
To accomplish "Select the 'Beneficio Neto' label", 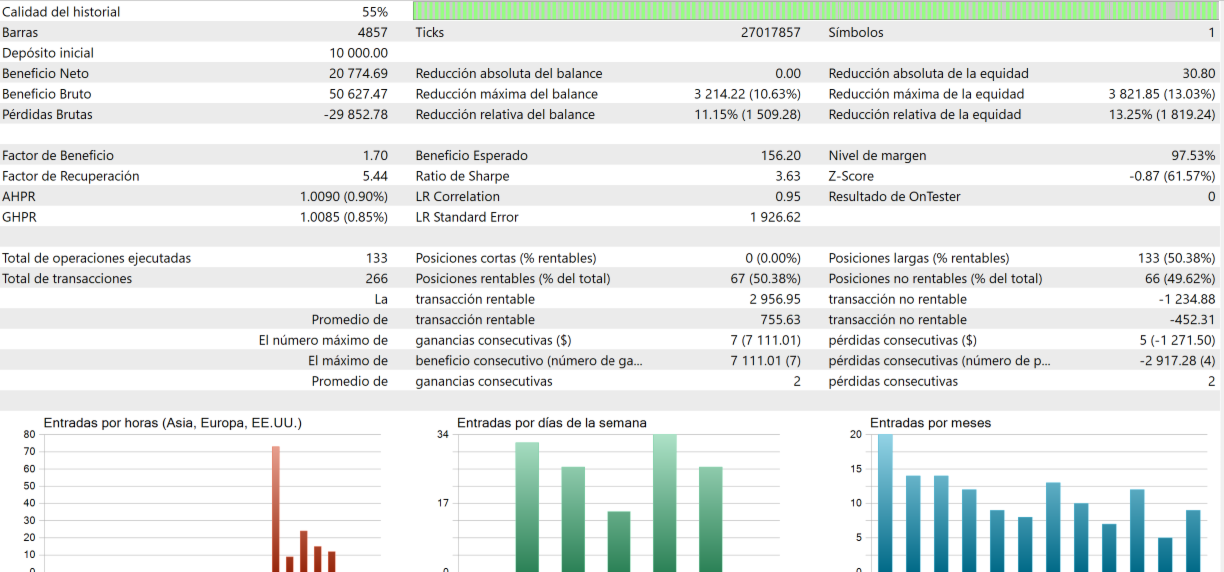I will (x=45, y=73).
